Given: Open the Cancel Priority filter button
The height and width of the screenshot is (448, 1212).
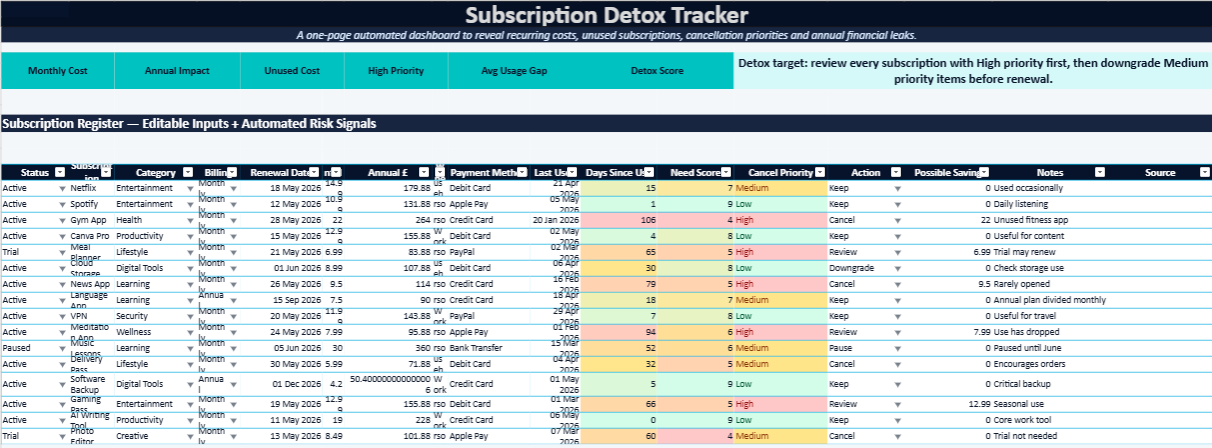Looking at the screenshot, I should (820, 173).
